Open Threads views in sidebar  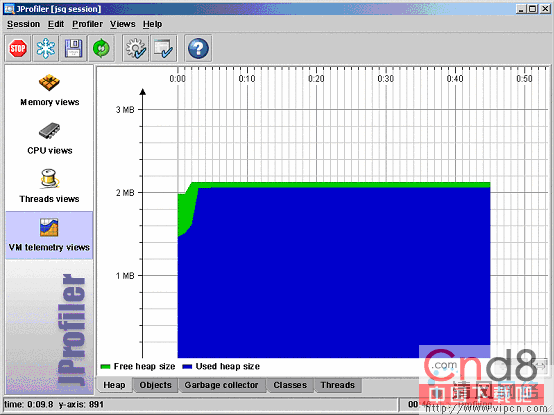(49, 186)
